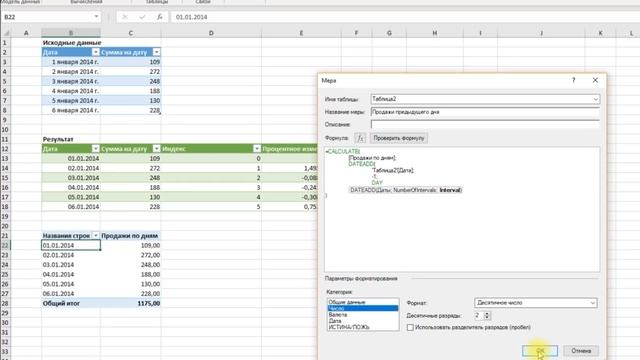Select ИСТИНА/ЛОЖЬ category
This screenshot has width=640, height=360.
tap(363, 327)
